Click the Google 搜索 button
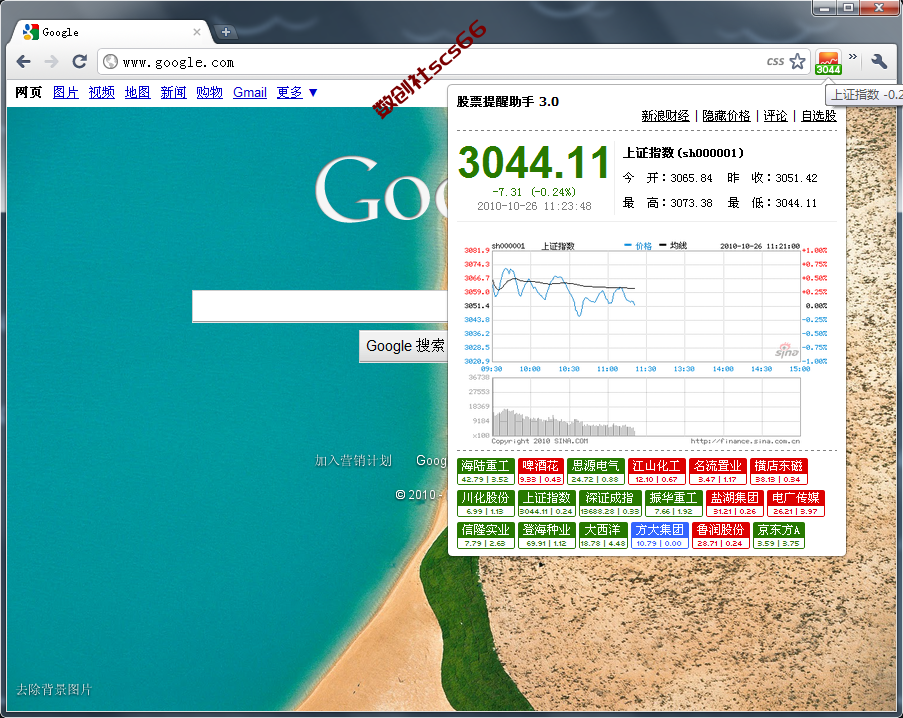Screen dimensions: 903x718 point(403,345)
